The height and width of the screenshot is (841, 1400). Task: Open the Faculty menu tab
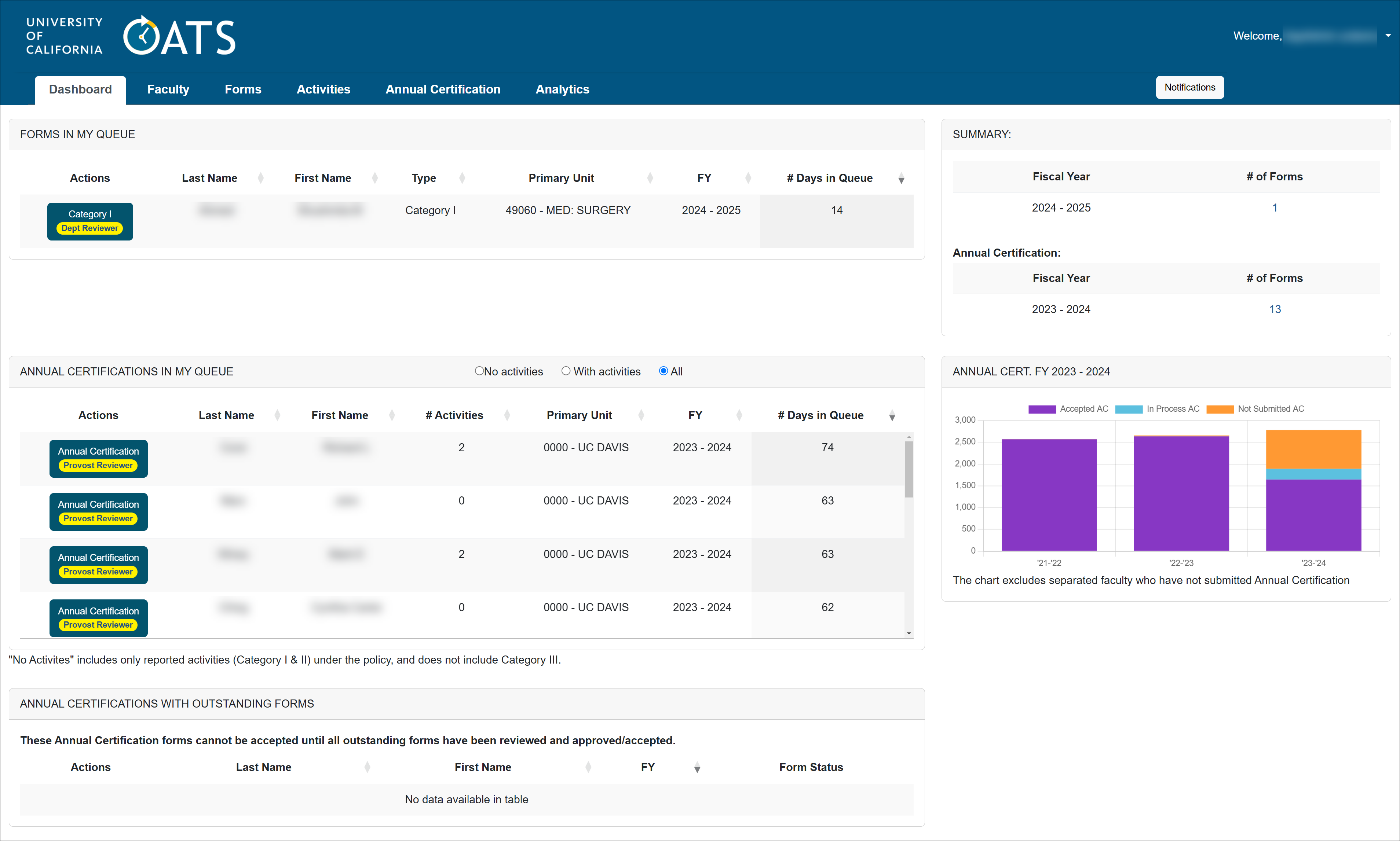pyautogui.click(x=167, y=90)
